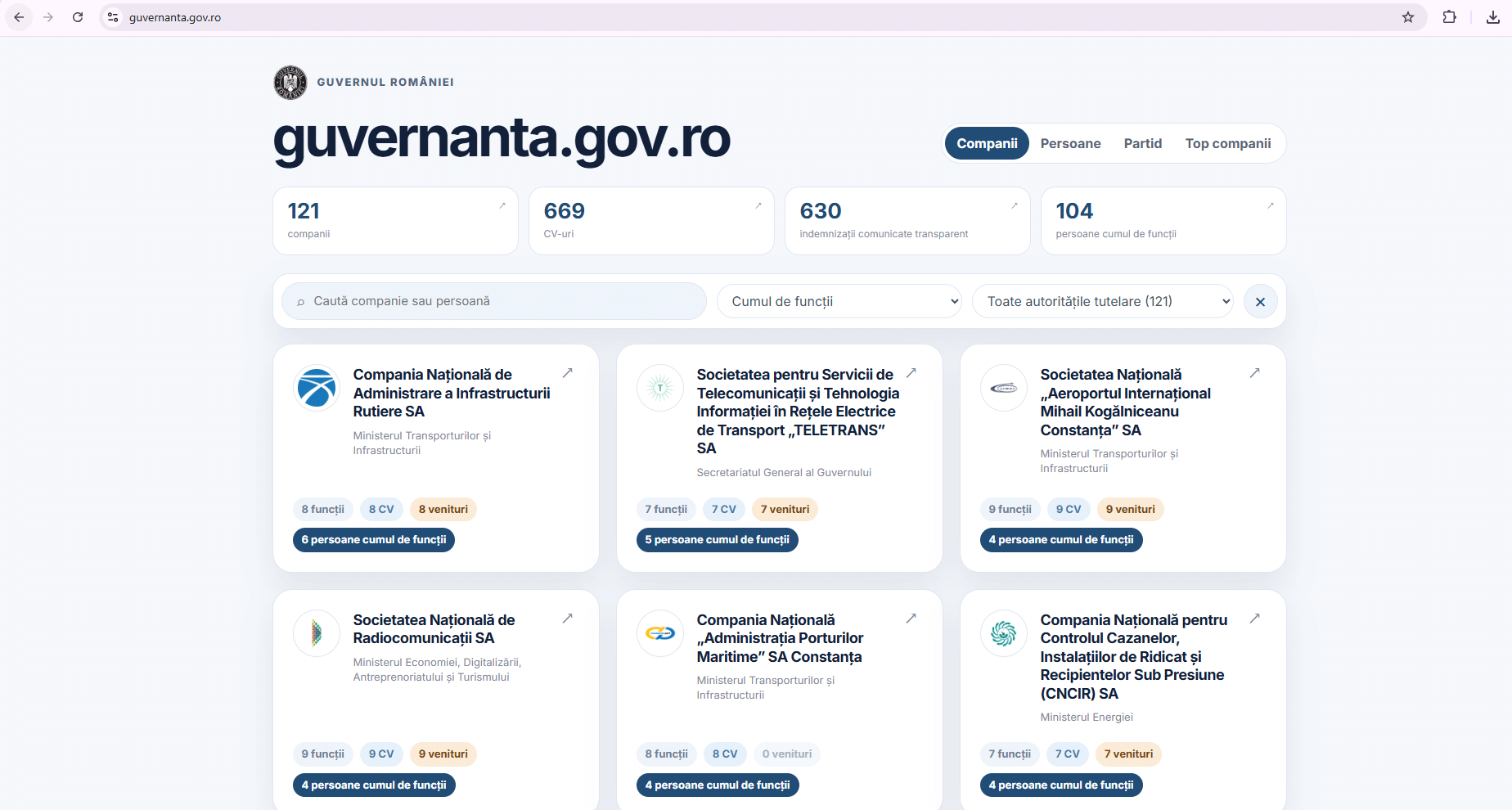
Task: Open site information icon in address bar
Action: tap(113, 17)
